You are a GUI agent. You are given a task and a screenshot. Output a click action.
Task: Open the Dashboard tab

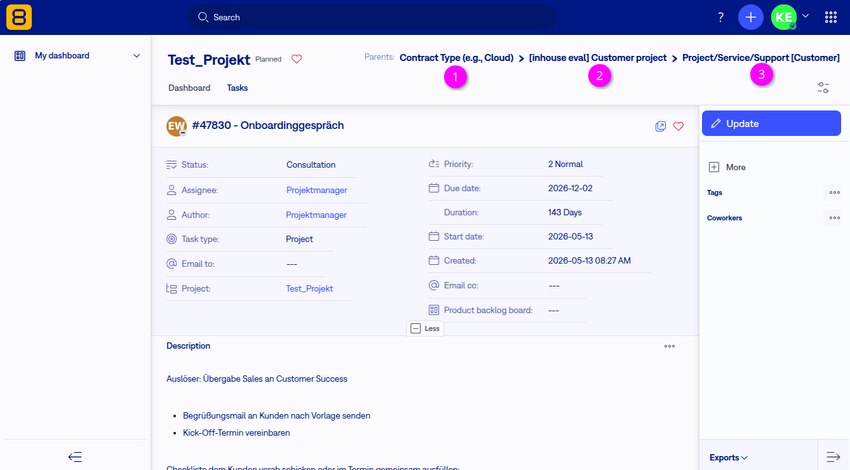point(189,88)
